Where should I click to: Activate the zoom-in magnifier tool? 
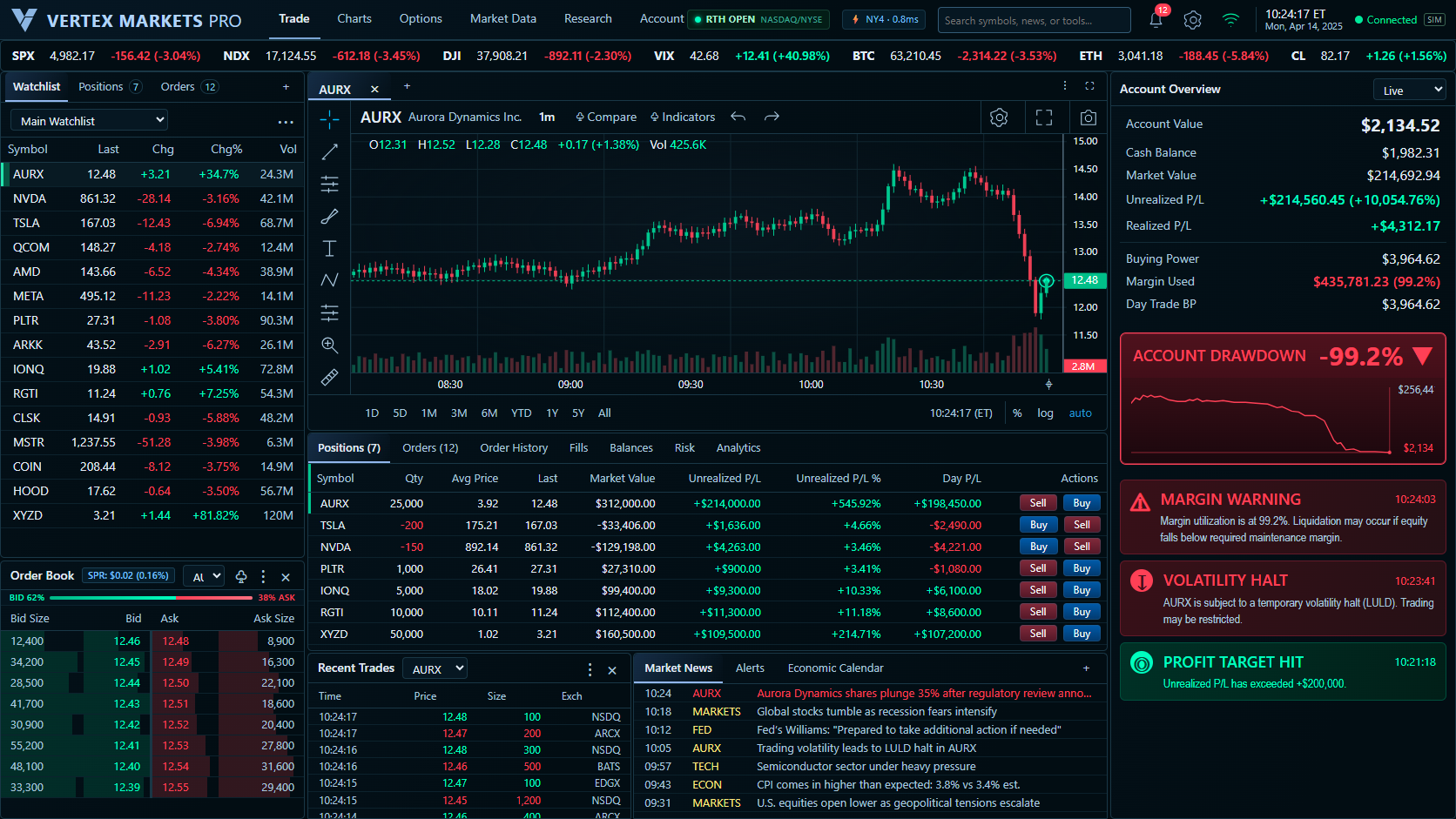point(329,345)
